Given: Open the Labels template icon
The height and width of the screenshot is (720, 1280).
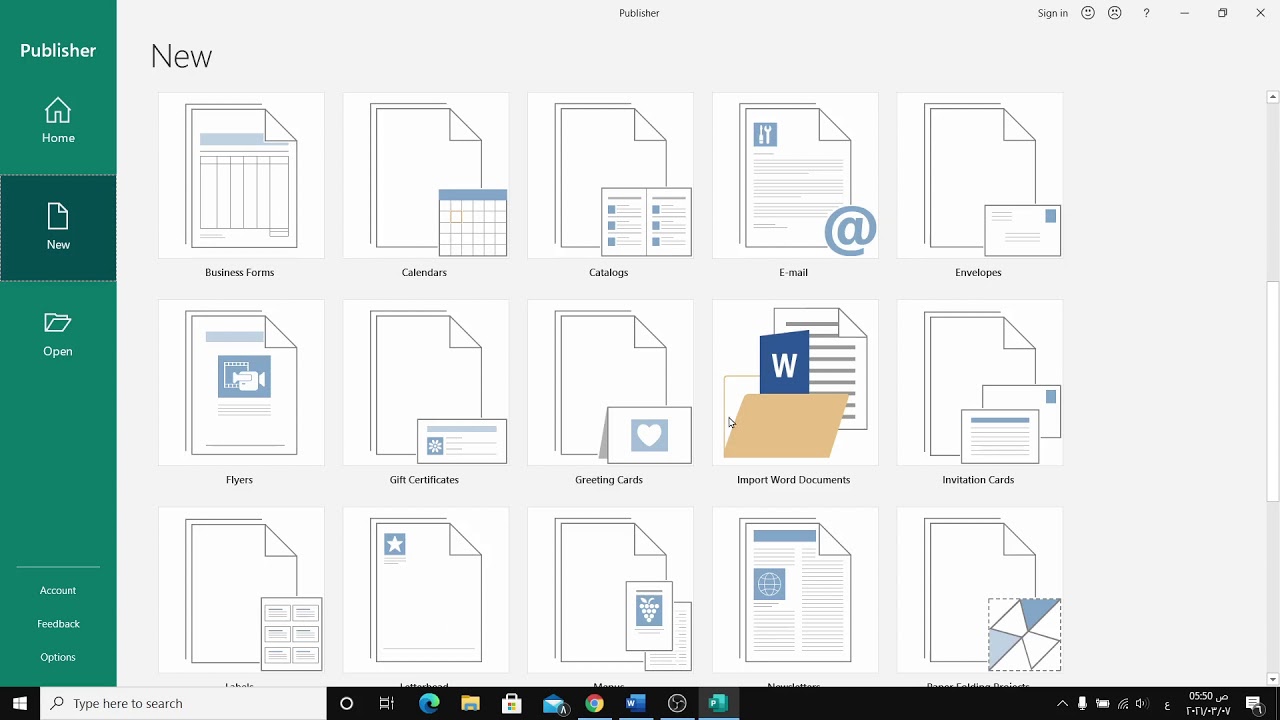Looking at the screenshot, I should pyautogui.click(x=240, y=591).
